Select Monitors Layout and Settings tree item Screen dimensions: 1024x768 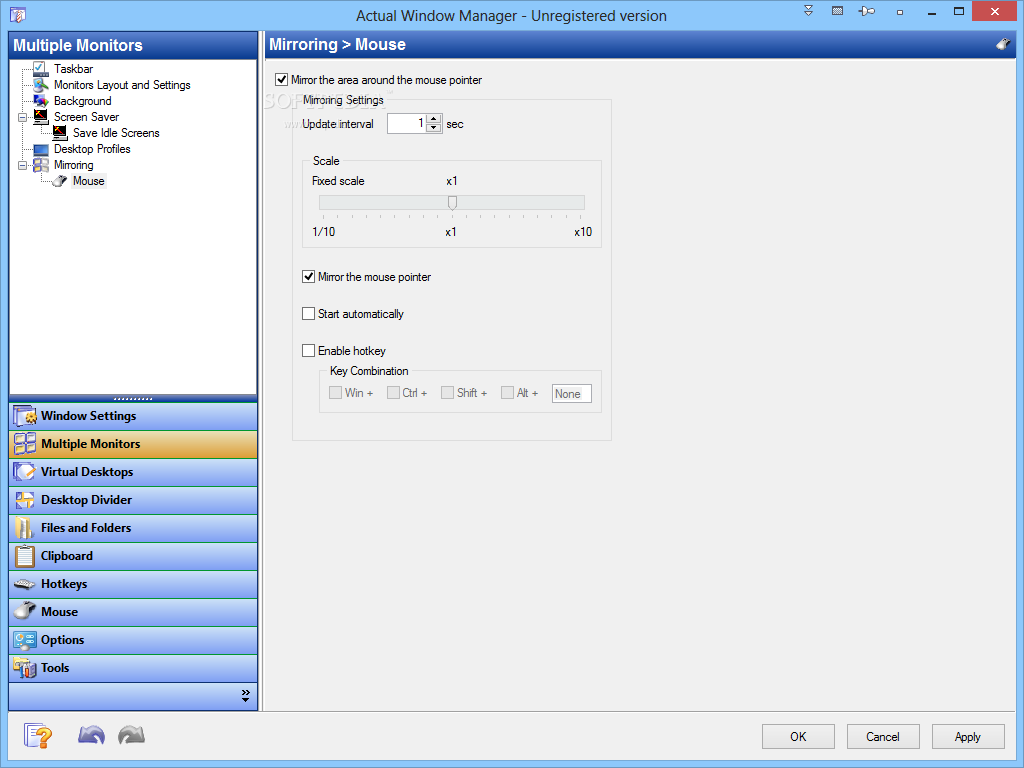click(122, 85)
